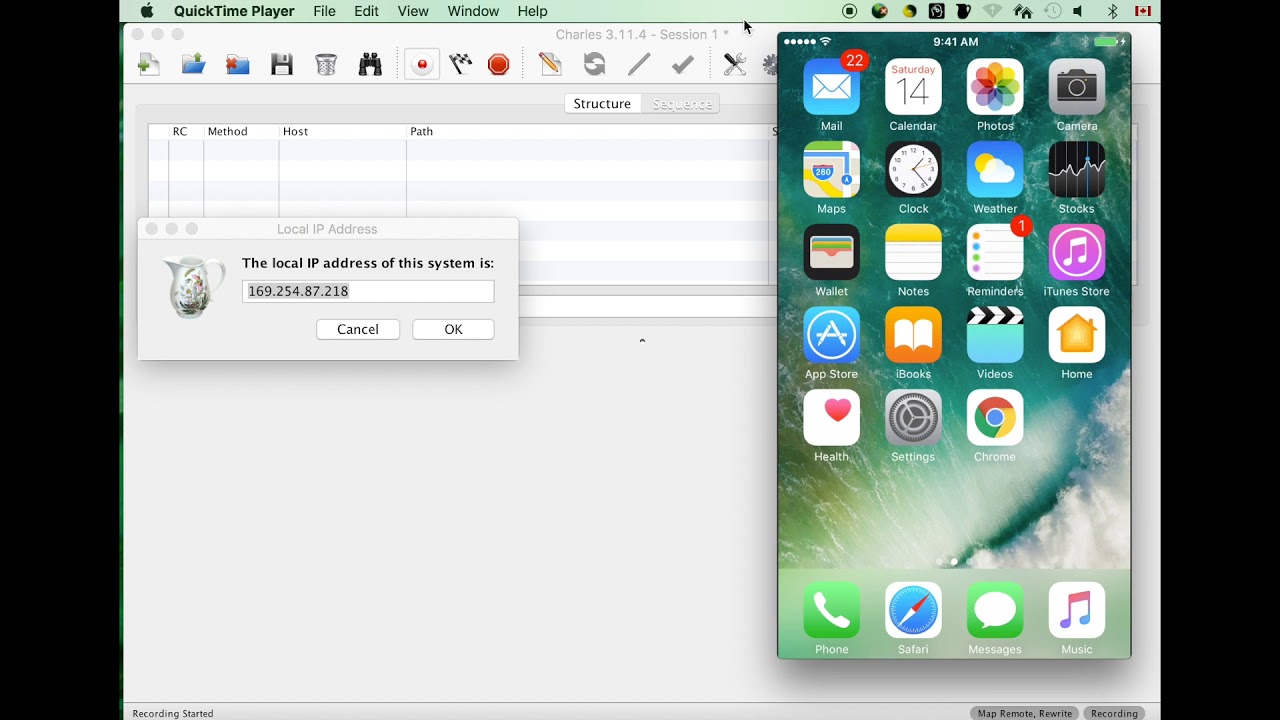Open the Window menu
The image size is (1280, 720).
coord(473,11)
